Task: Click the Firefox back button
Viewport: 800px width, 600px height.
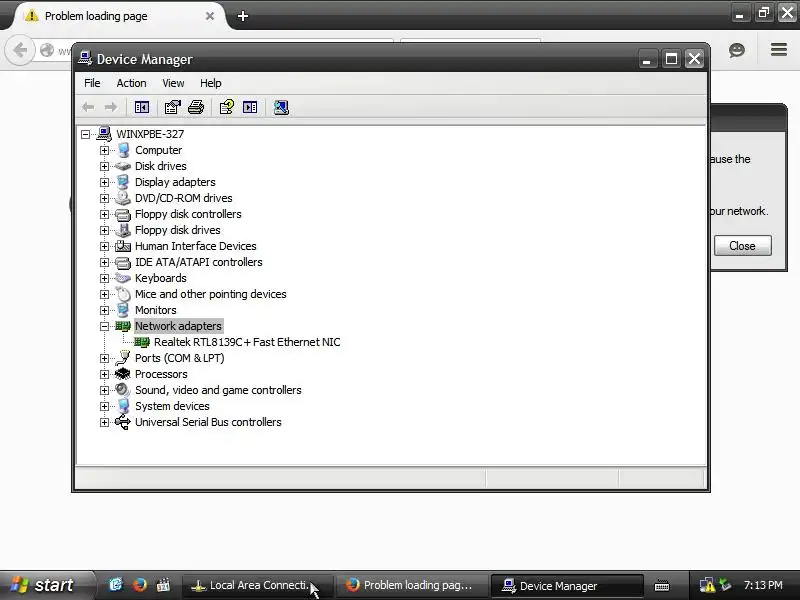Action: pyautogui.click(x=20, y=50)
